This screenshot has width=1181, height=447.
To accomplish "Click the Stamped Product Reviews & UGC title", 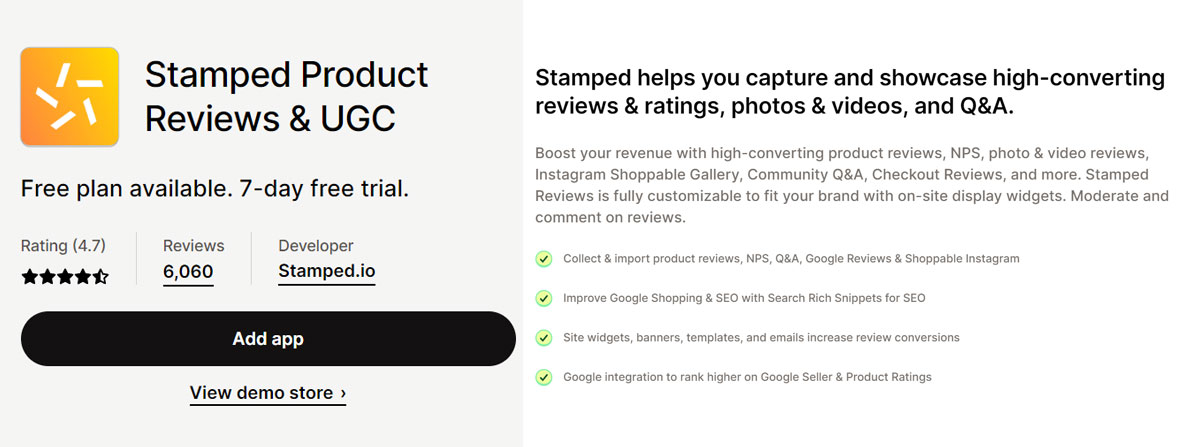I will [286, 96].
